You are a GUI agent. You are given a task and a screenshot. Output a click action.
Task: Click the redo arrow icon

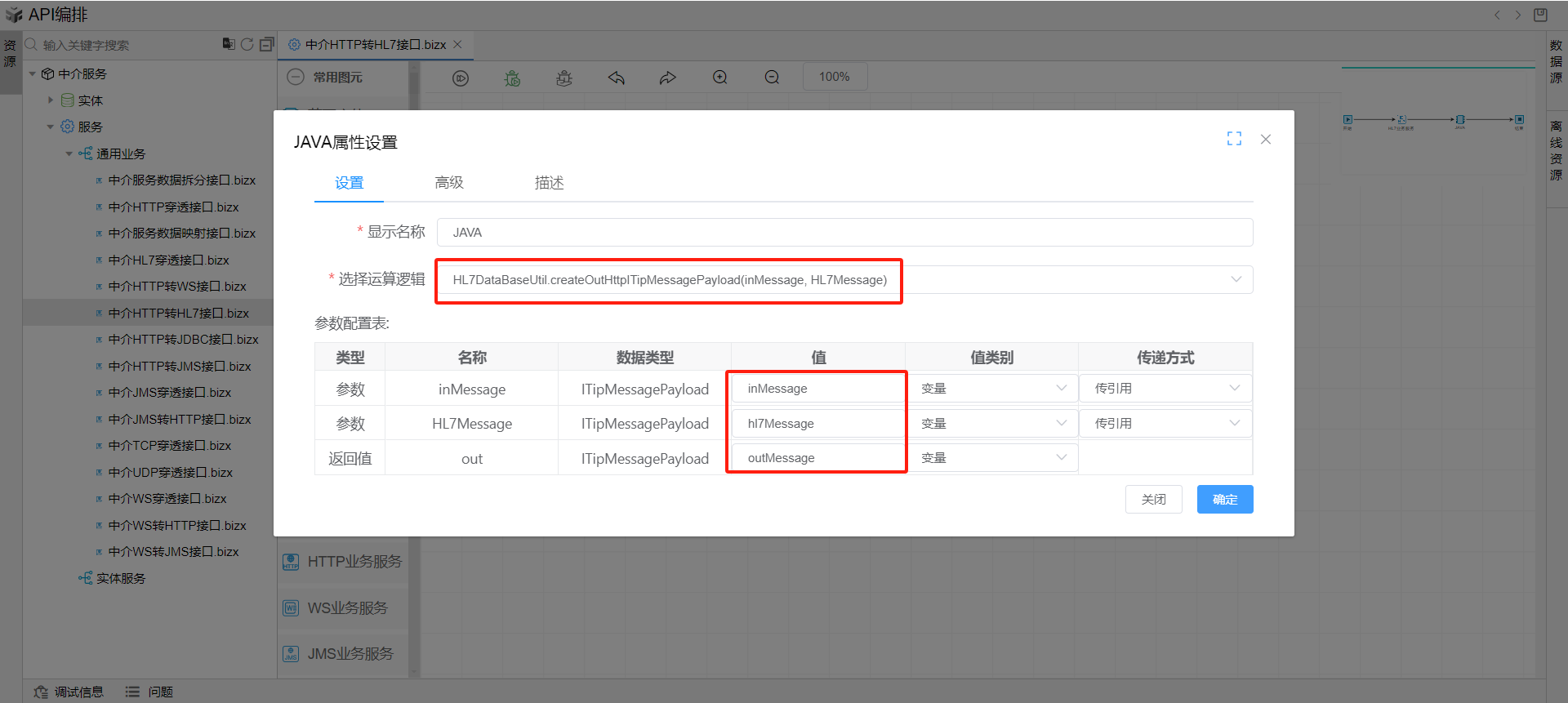[668, 78]
